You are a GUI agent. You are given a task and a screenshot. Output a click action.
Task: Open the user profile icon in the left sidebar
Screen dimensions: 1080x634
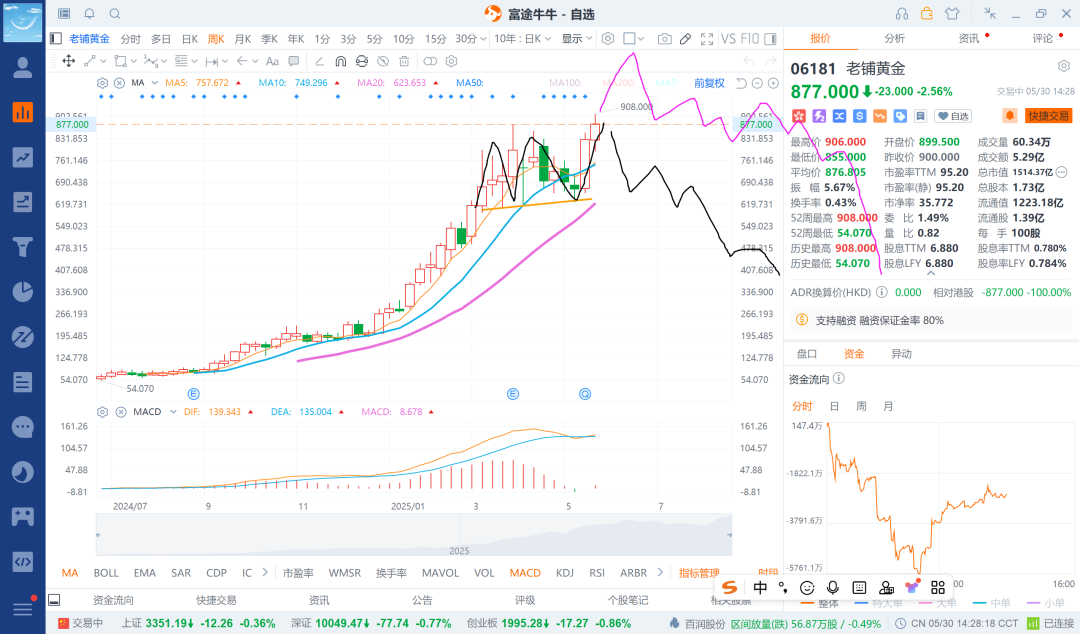click(x=23, y=68)
